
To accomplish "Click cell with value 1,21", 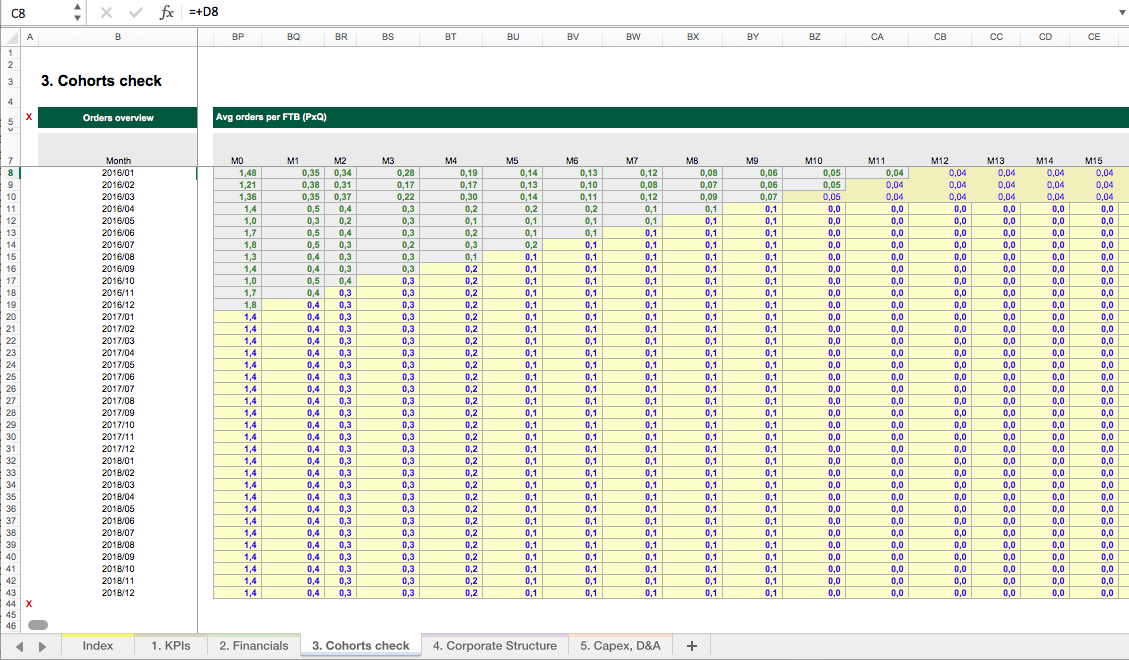I will pos(238,185).
